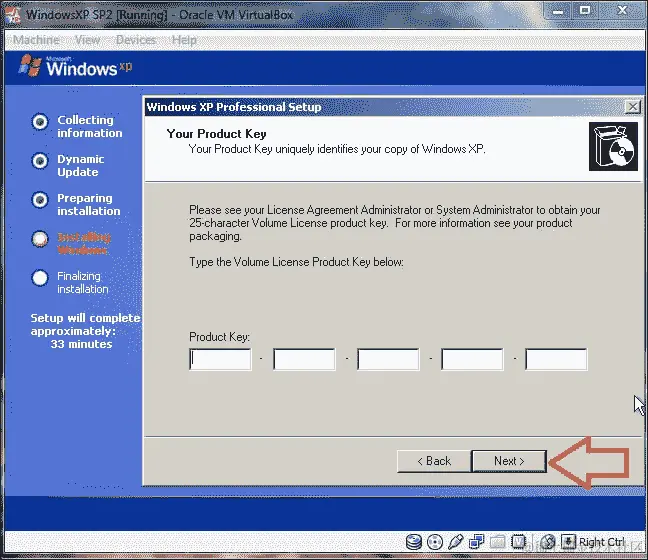Focus the third Product Key field
This screenshot has height=560, width=648.
point(388,359)
